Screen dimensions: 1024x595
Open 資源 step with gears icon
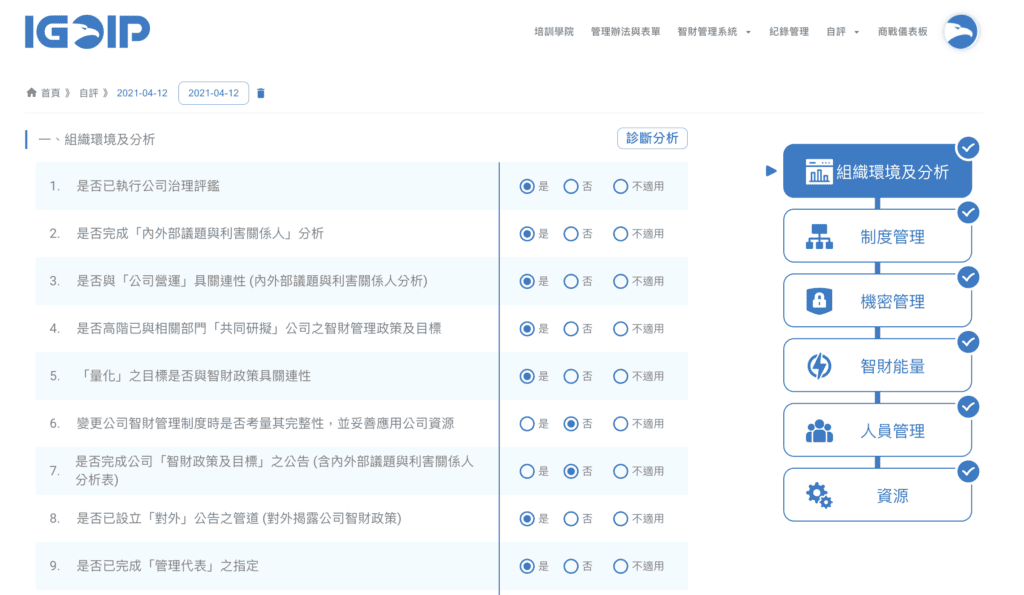[x=877, y=496]
